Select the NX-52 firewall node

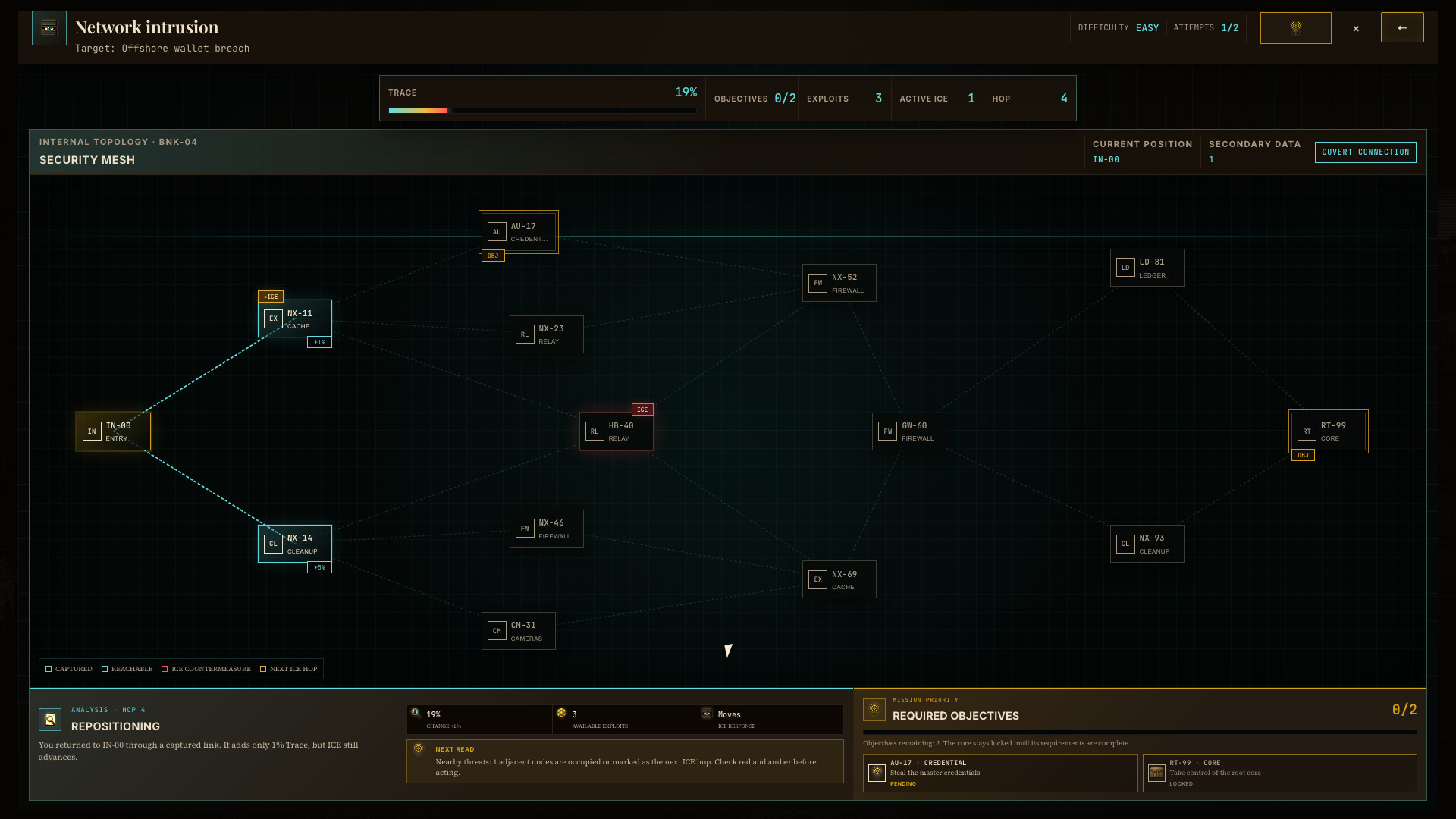tap(839, 283)
